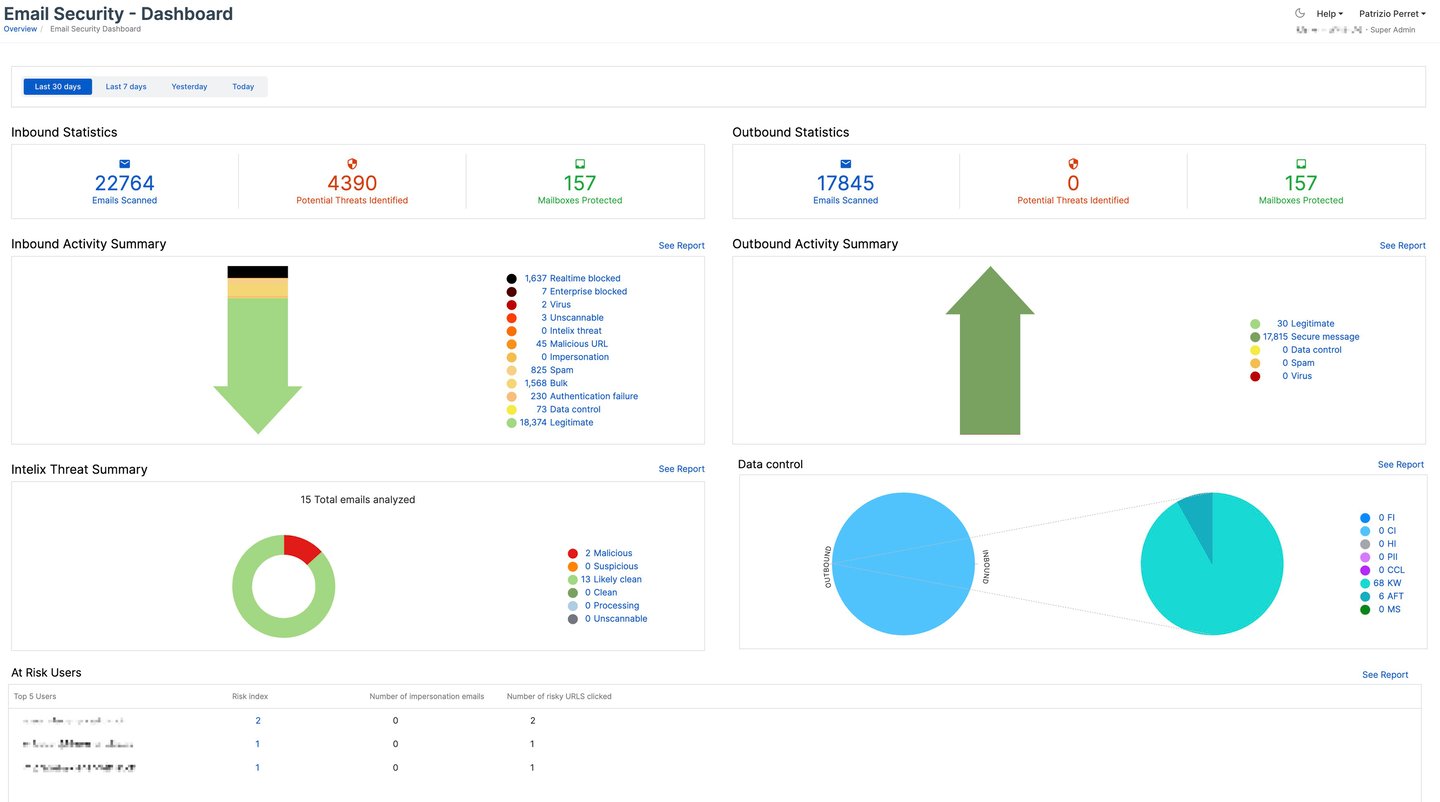Click the 0 Clean Intelix entry

coord(601,592)
